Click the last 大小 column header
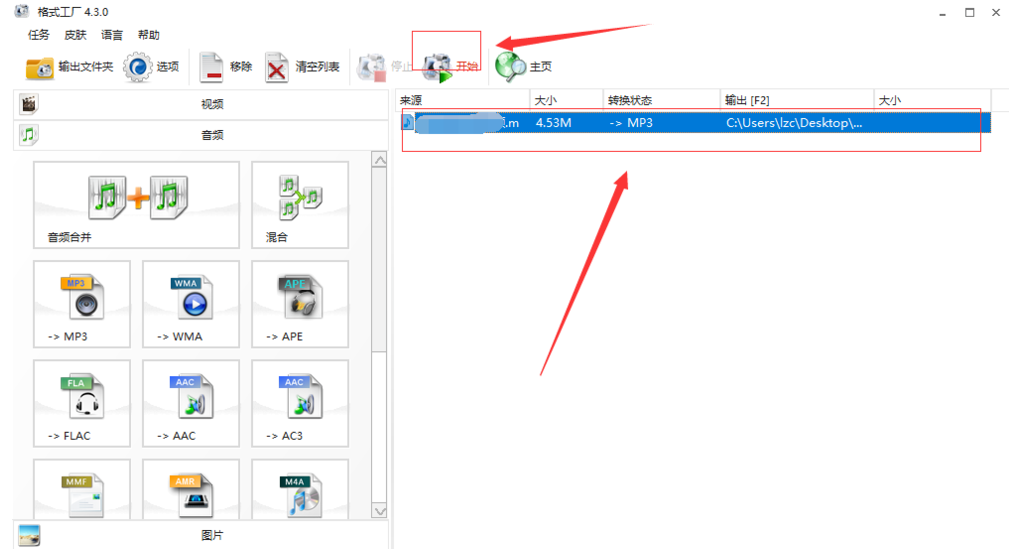 click(932, 100)
